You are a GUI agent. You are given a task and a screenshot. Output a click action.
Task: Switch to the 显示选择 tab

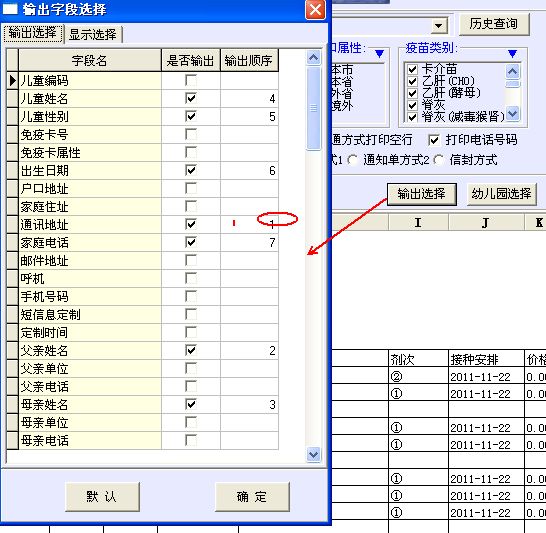point(93,34)
